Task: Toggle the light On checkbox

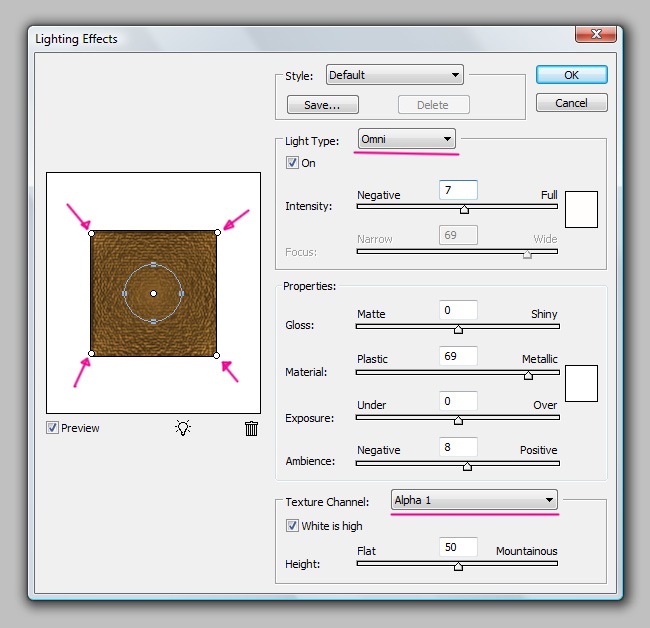Action: (x=293, y=163)
